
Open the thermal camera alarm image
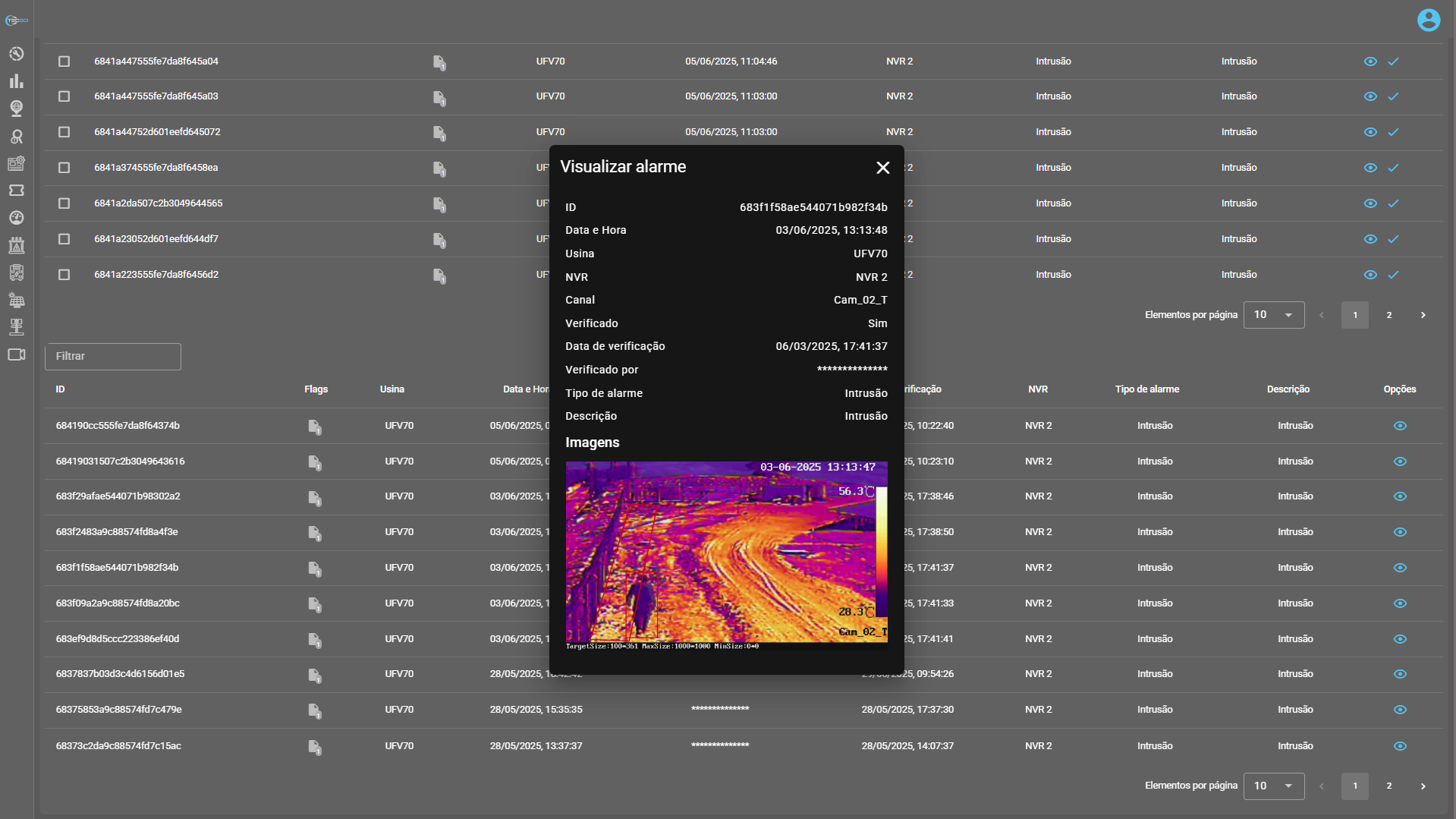(726, 556)
